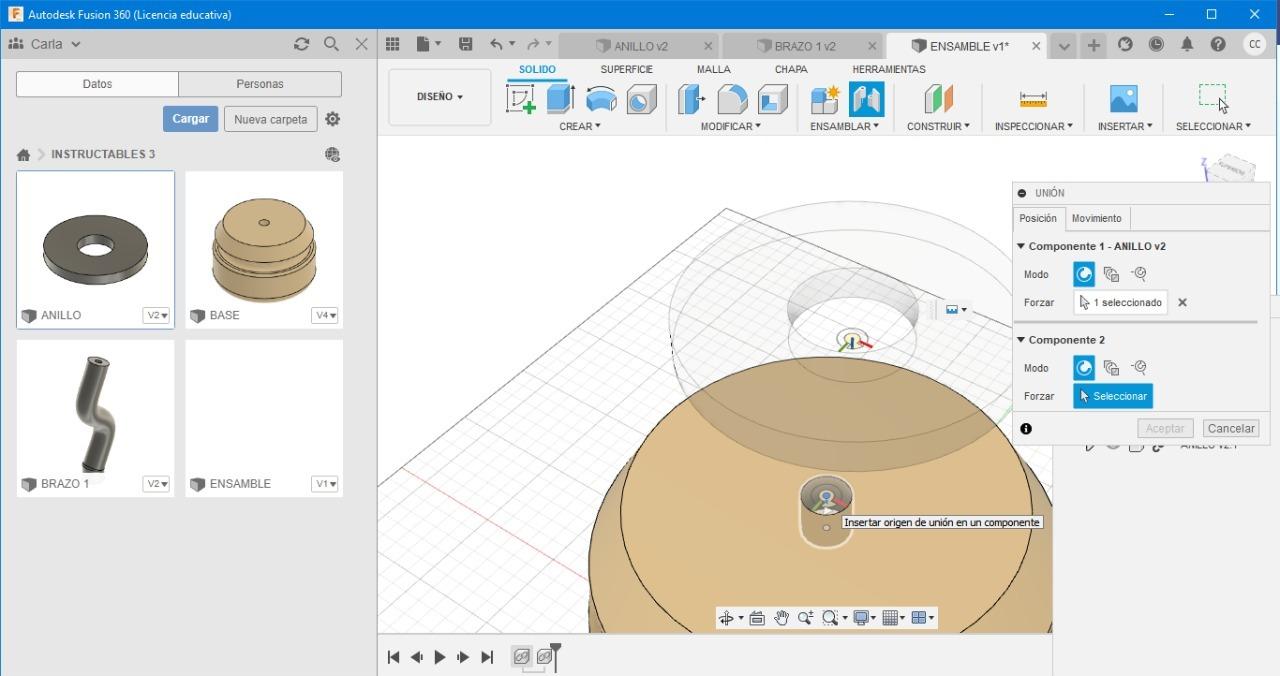
Task: Click the New Component icon
Action: click(x=825, y=99)
